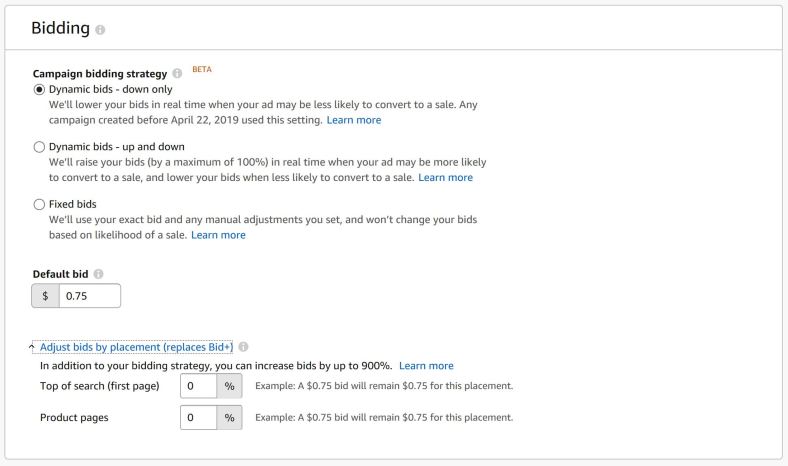The height and width of the screenshot is (466, 788).
Task: Open Learn more about 900% bid increase
Action: click(426, 366)
